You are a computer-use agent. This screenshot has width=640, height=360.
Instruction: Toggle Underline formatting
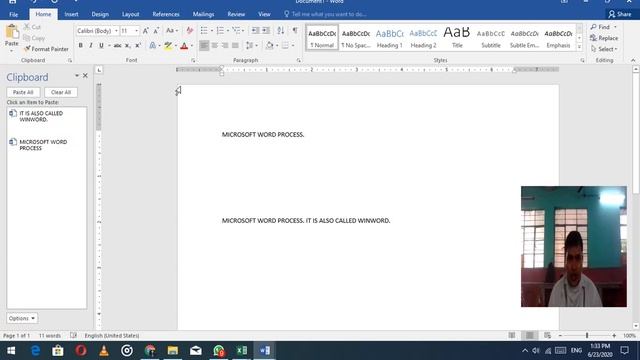101,46
